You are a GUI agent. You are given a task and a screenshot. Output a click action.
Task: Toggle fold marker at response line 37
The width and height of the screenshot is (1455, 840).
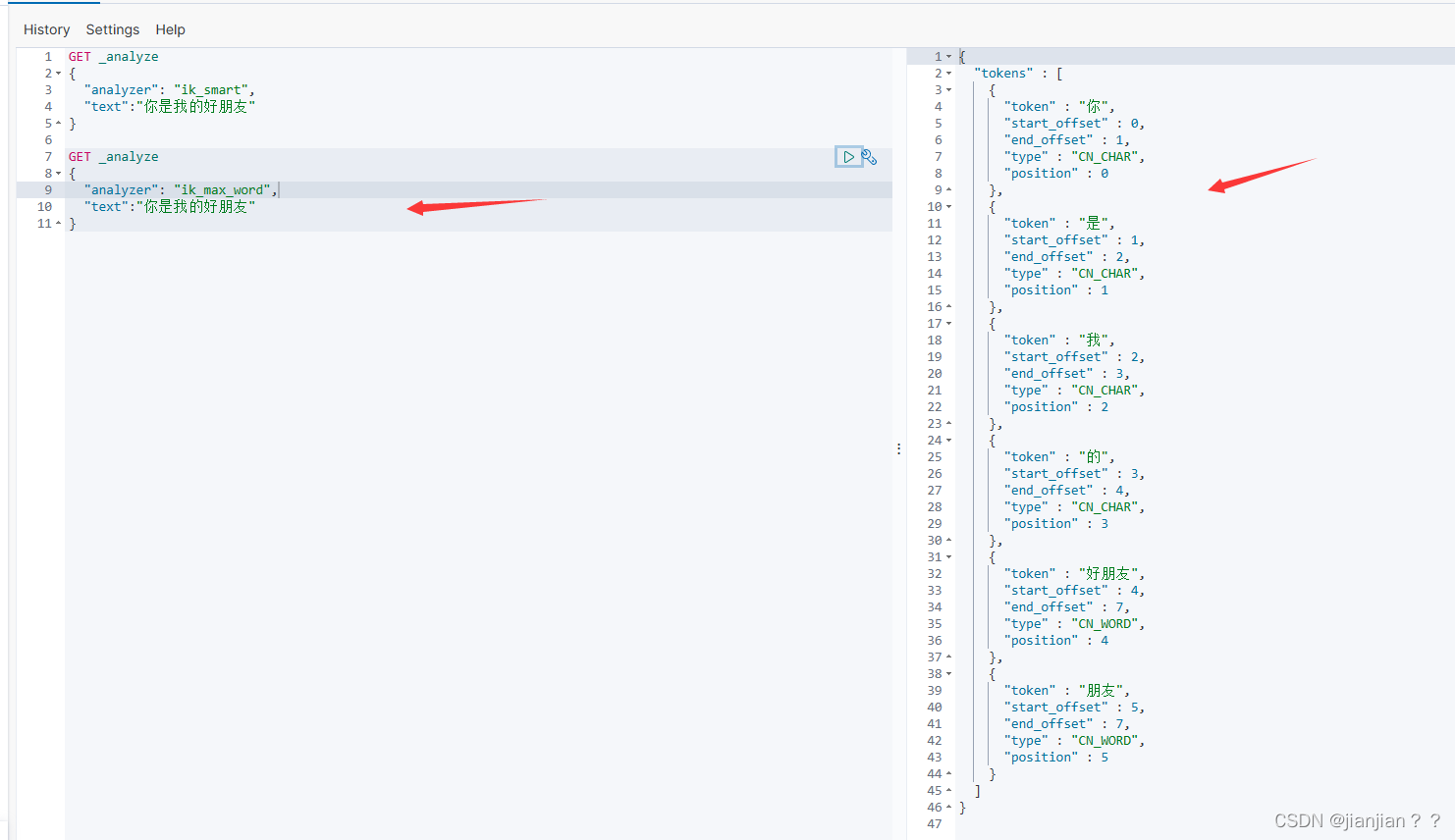coord(948,657)
